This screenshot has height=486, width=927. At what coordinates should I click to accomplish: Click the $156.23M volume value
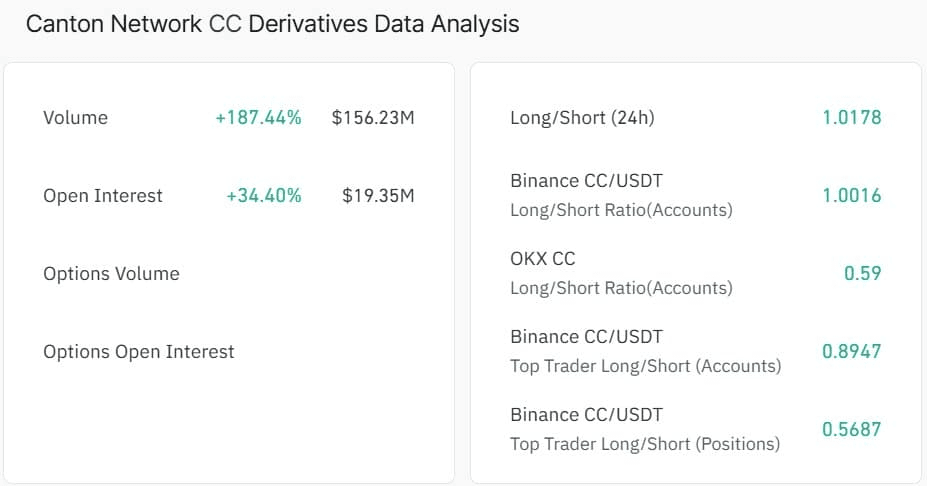(373, 118)
